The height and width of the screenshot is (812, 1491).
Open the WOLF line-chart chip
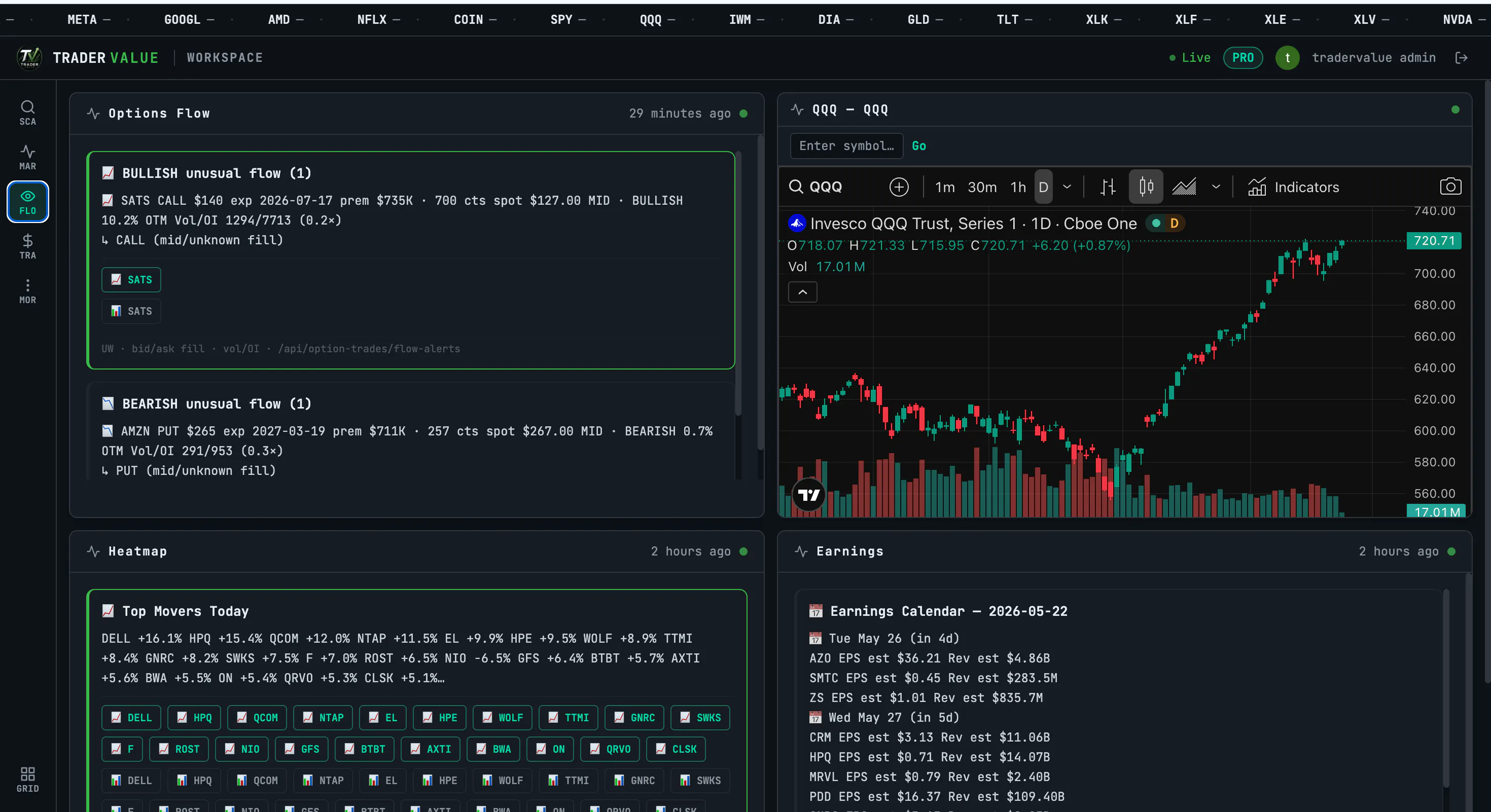(503, 718)
